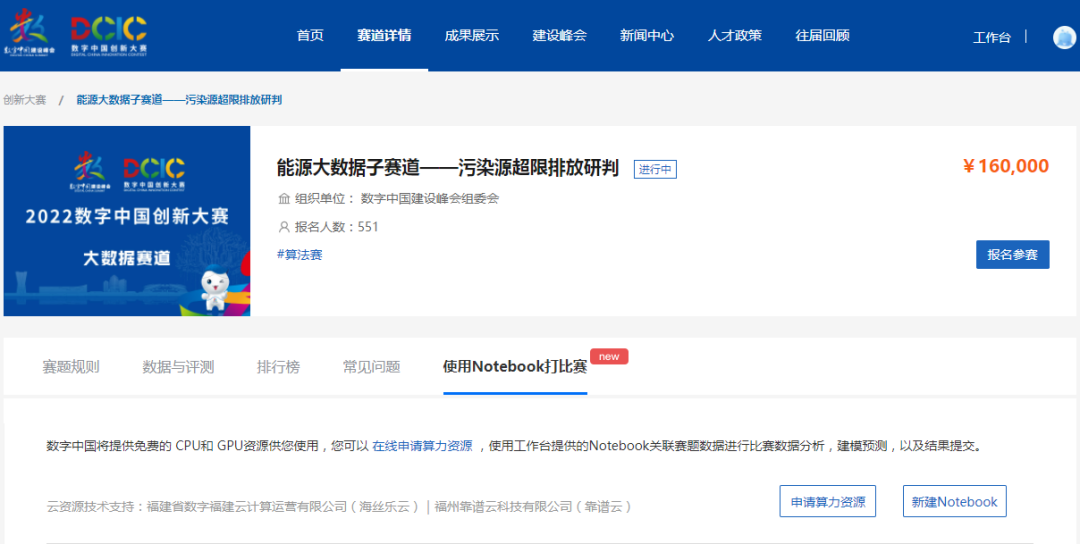
Task: Open 新闻中心 navigation item
Action: click(647, 36)
